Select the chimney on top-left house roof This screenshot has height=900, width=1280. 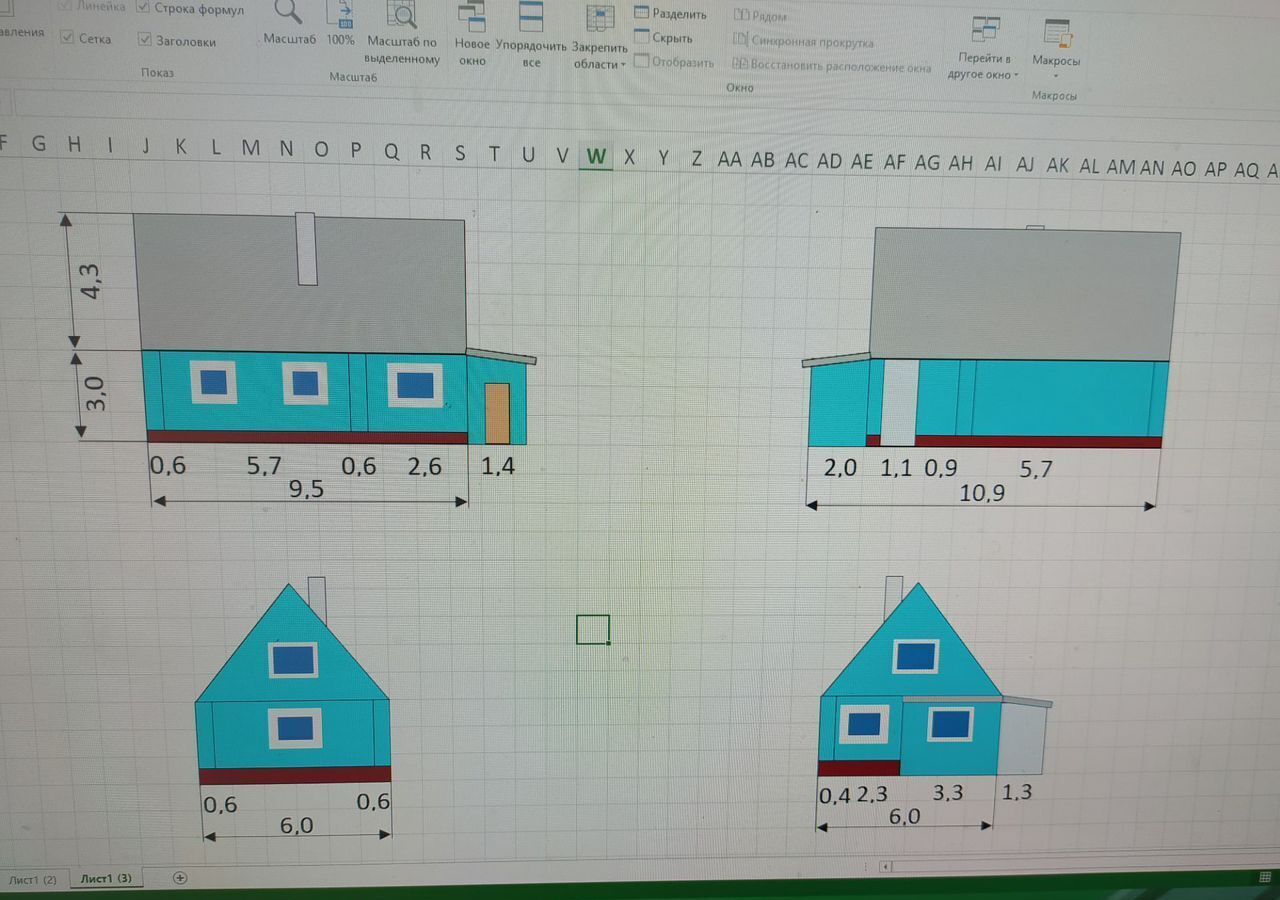coord(307,248)
